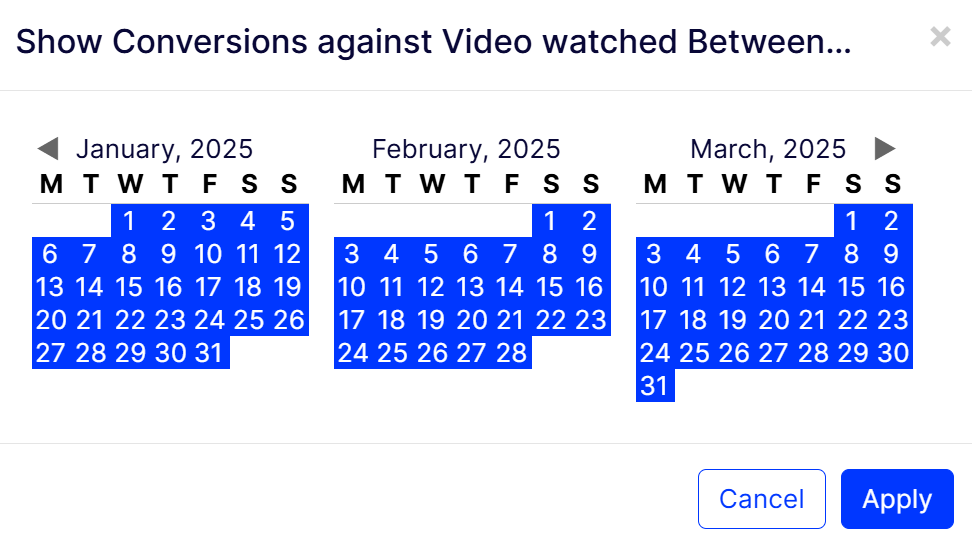Screen dimensions: 972x545
Task: Cancel the date selection
Action: pos(761,499)
